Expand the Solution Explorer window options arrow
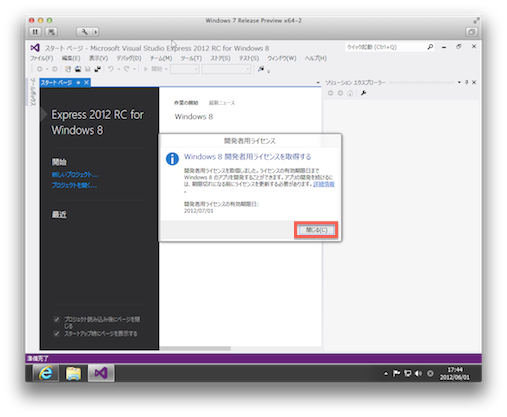The image size is (507, 417). coord(459,82)
